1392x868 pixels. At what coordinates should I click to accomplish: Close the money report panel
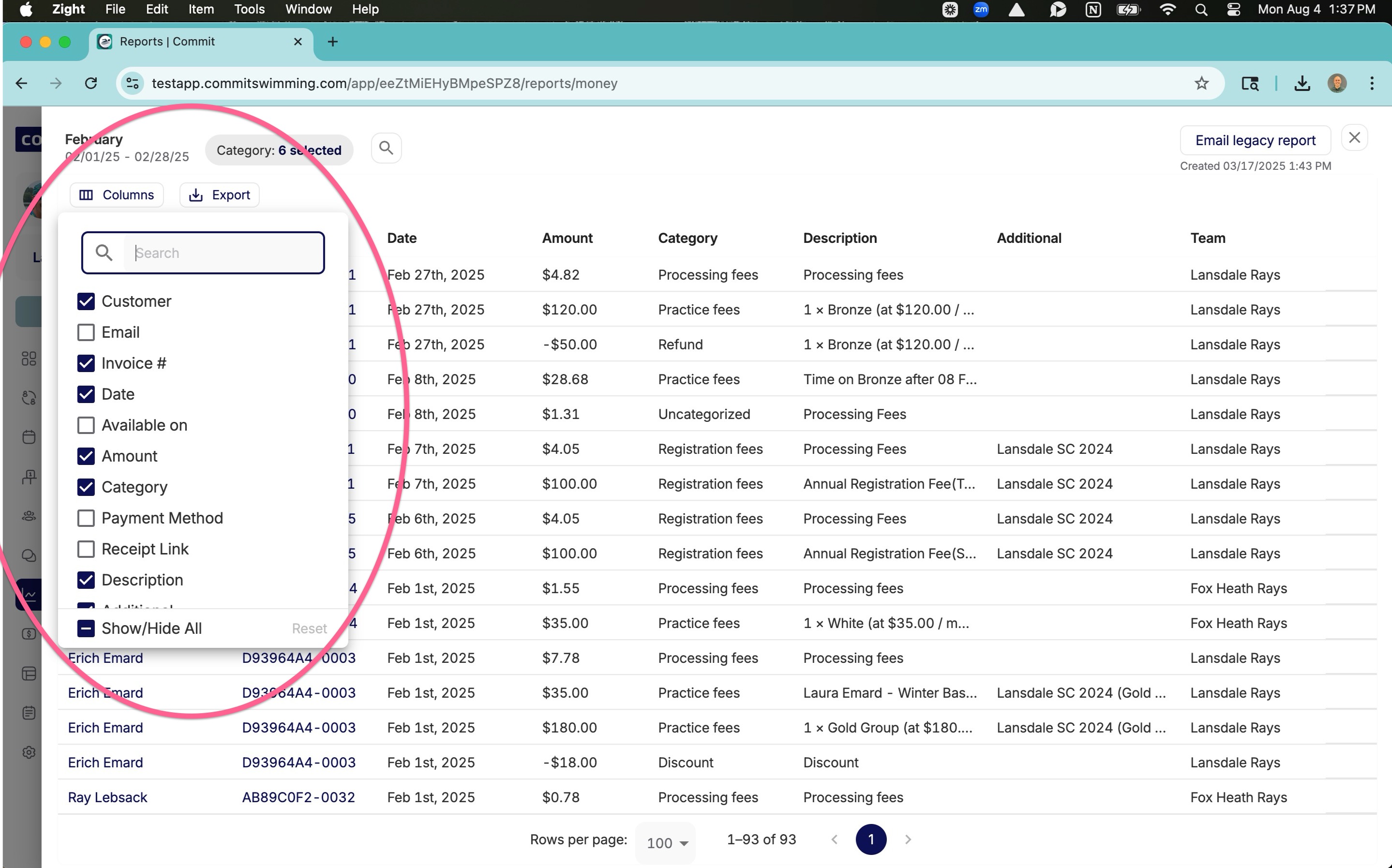pos(1354,138)
